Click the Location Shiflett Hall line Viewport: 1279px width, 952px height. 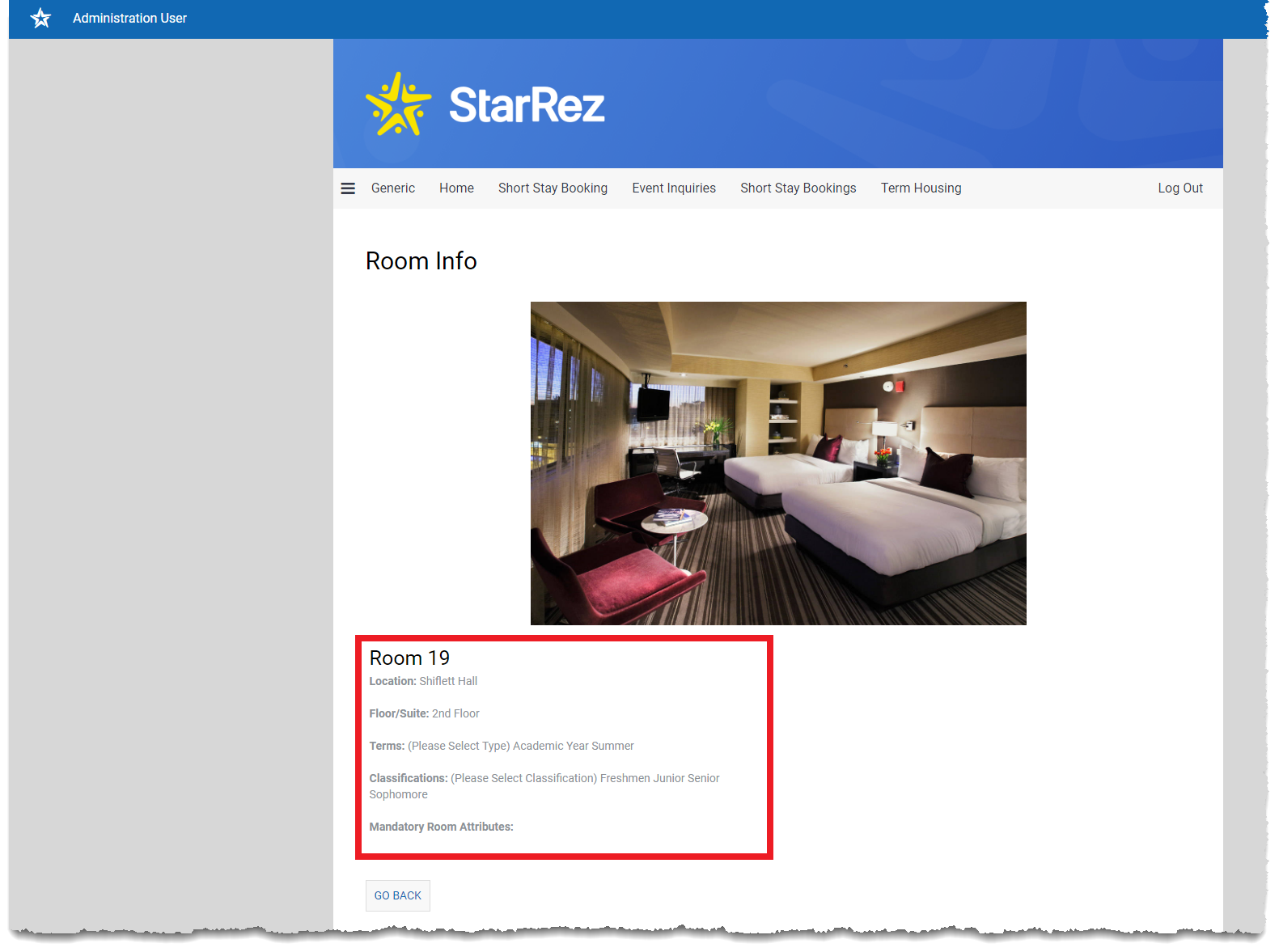[x=423, y=682]
